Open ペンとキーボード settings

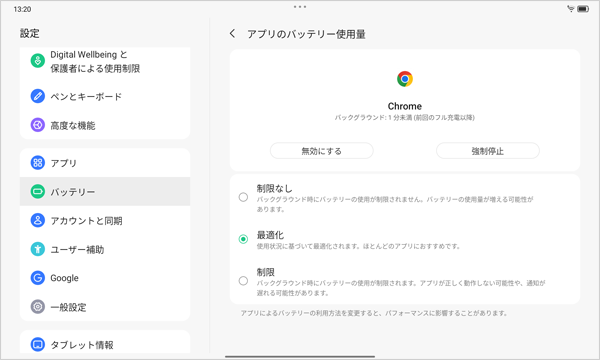105,96
